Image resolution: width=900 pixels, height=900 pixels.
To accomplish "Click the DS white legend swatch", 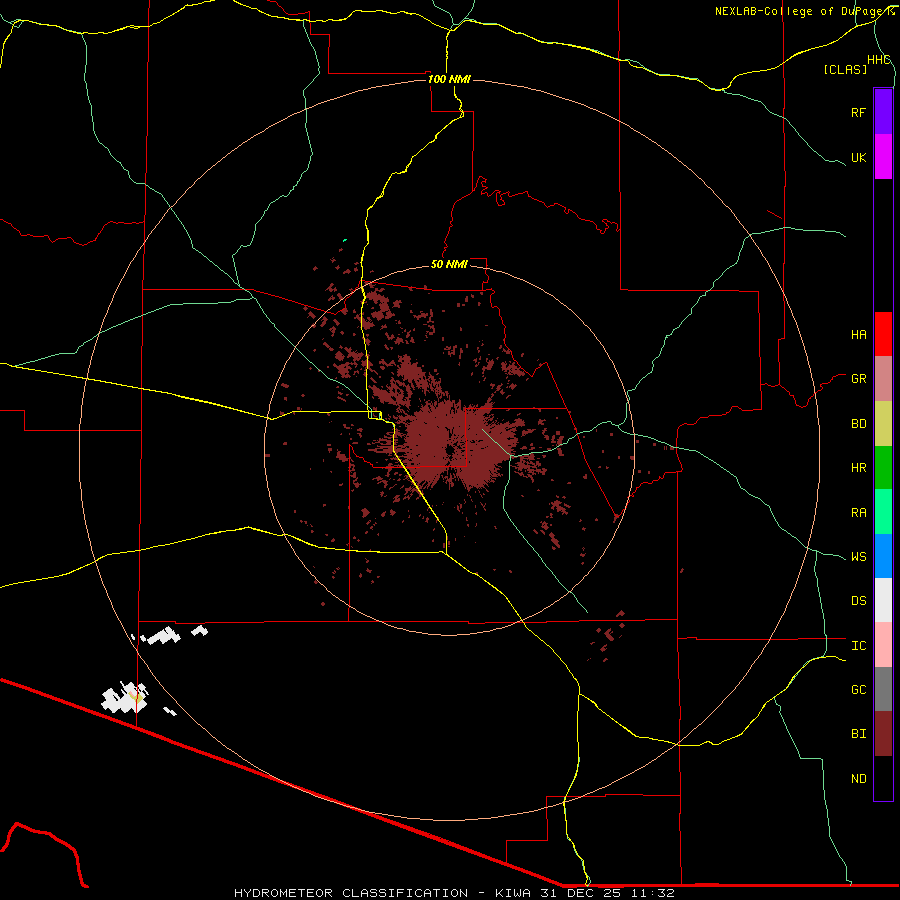I will tap(883, 600).
